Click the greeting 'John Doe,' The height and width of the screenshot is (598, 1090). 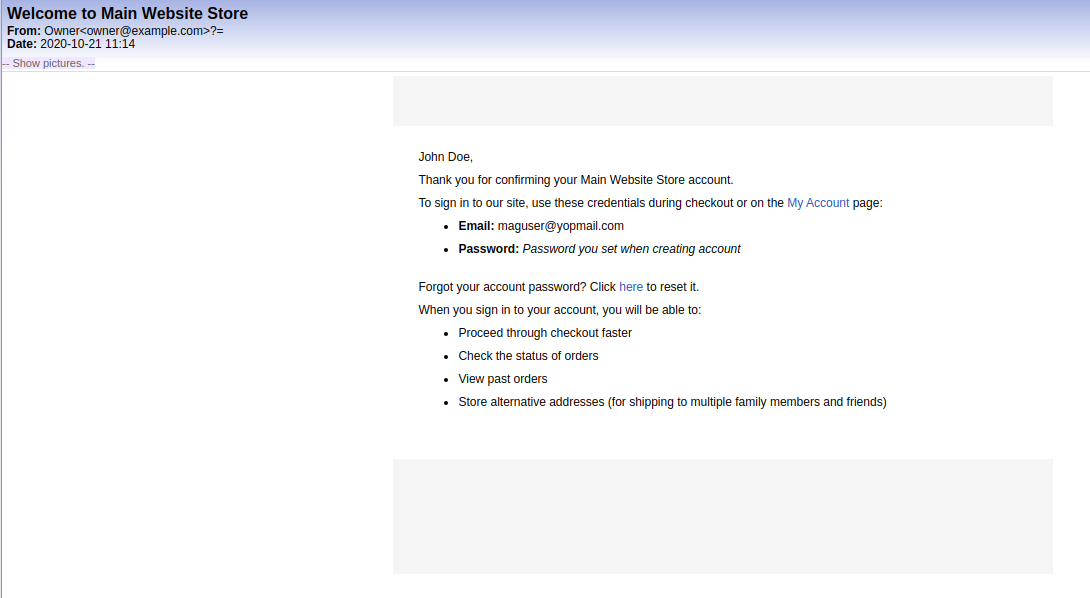[446, 157]
